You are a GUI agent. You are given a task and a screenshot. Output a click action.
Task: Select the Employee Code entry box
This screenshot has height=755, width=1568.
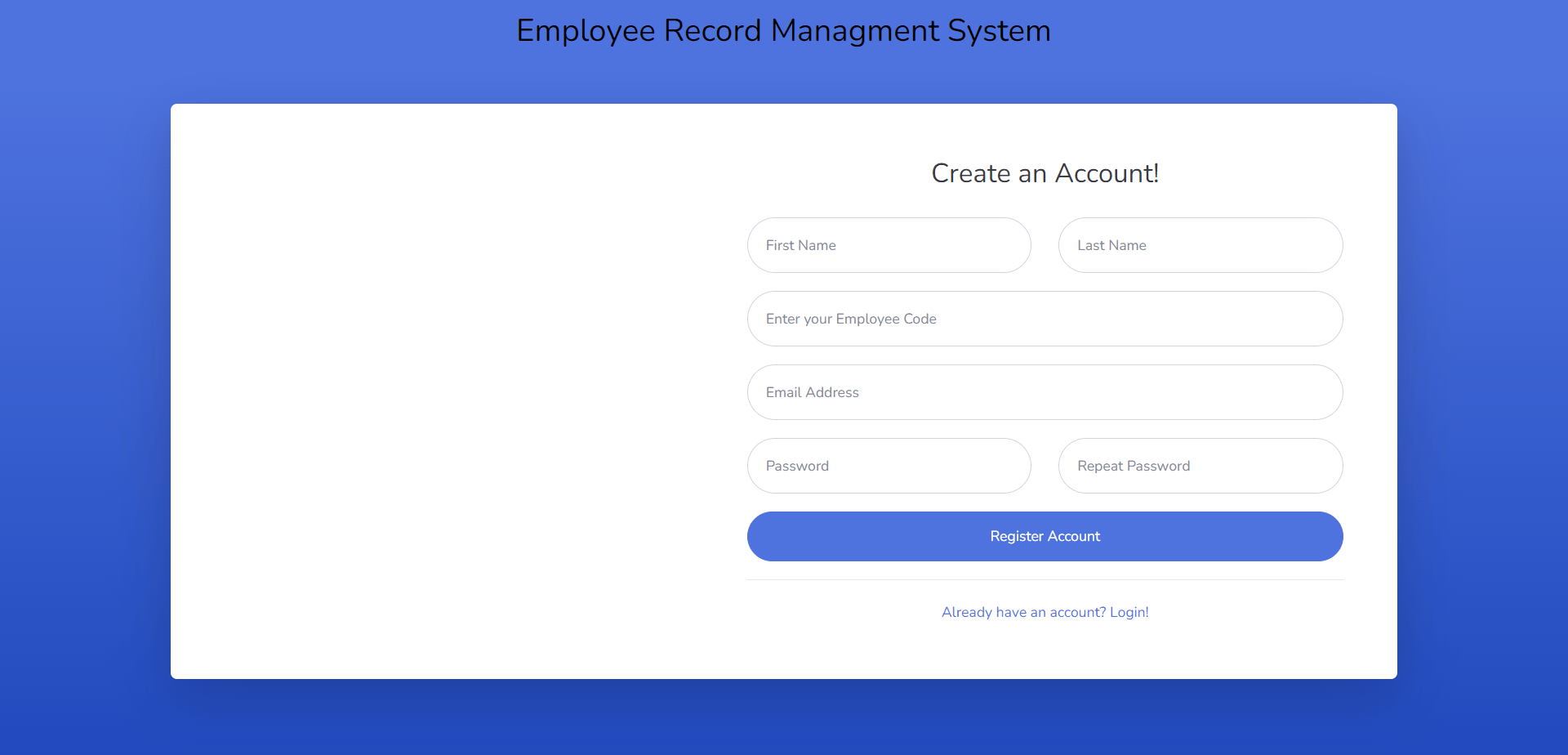tap(1045, 319)
